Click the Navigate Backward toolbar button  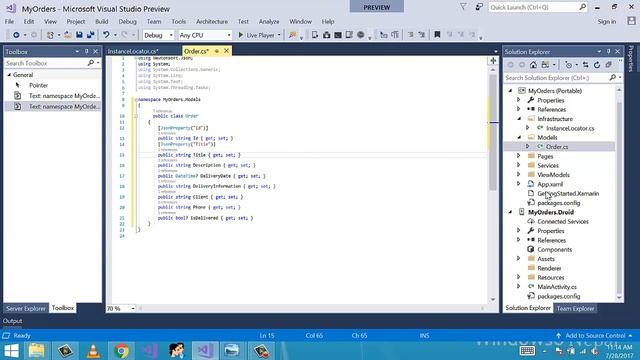16,35
